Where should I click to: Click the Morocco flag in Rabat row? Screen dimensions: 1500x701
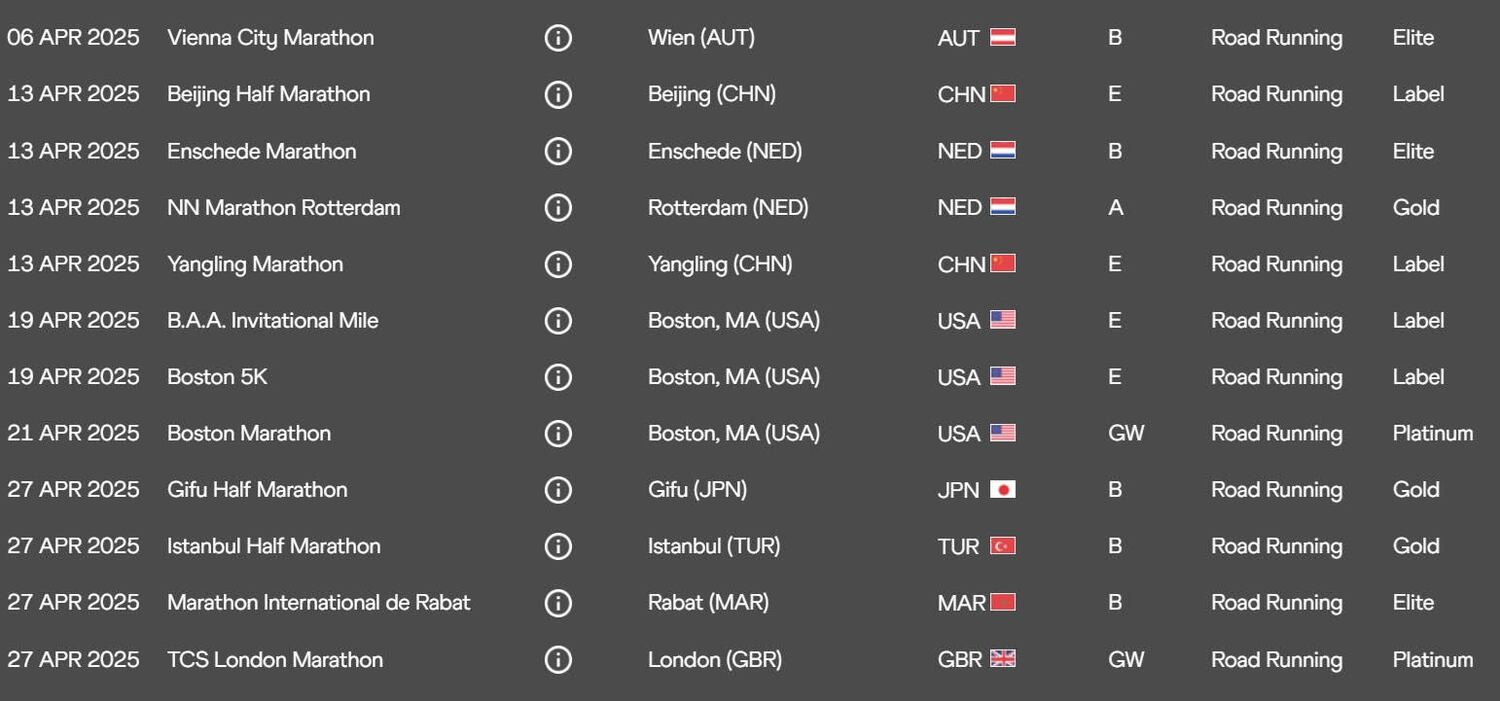point(1002,602)
